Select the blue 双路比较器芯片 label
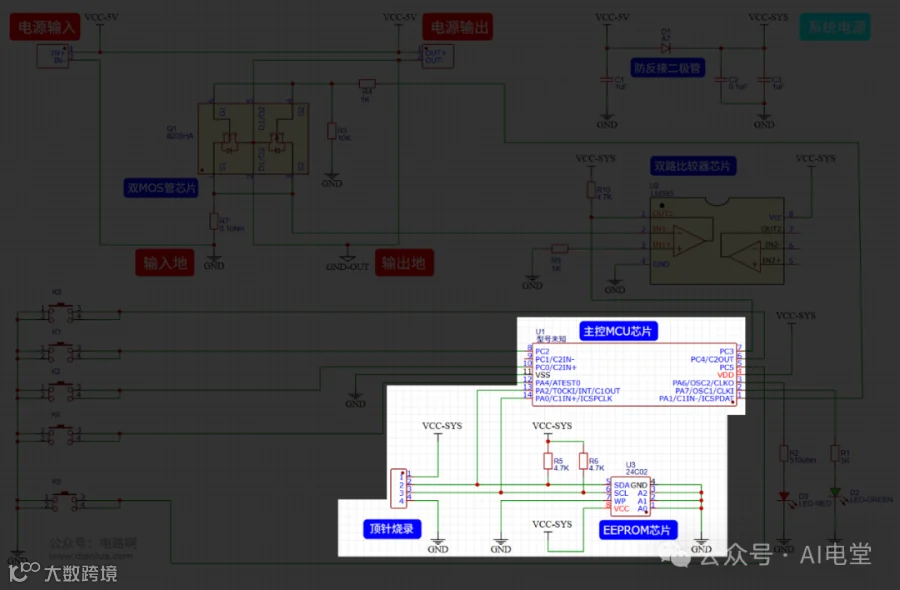Viewport: 900px width, 590px height. [693, 166]
